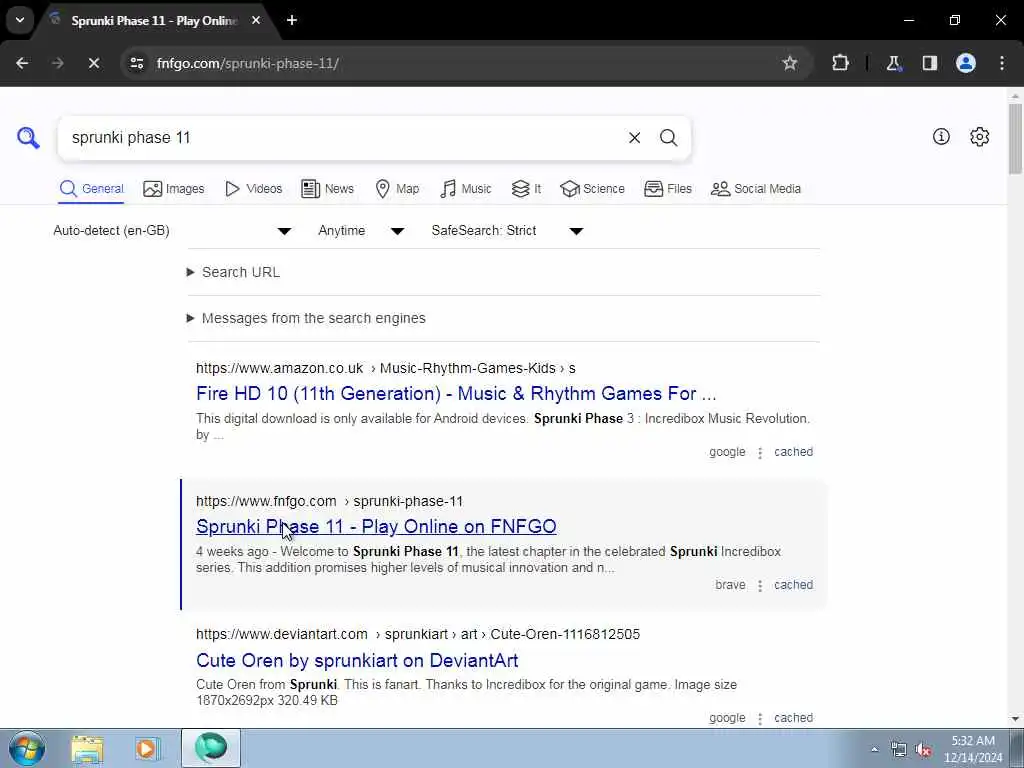Open the taskbar clock showing 5:32 AM
Screen dimensions: 1024x768
point(973,749)
